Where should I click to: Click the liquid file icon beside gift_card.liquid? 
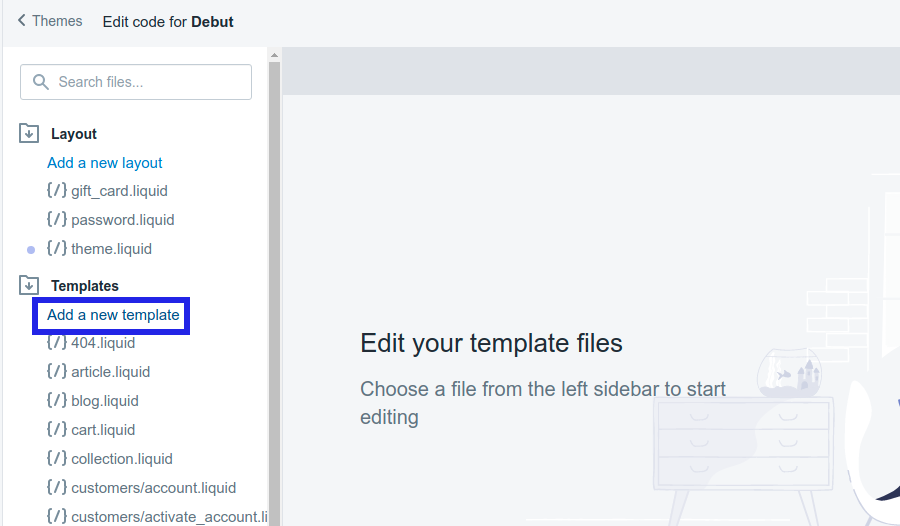pyautogui.click(x=57, y=191)
